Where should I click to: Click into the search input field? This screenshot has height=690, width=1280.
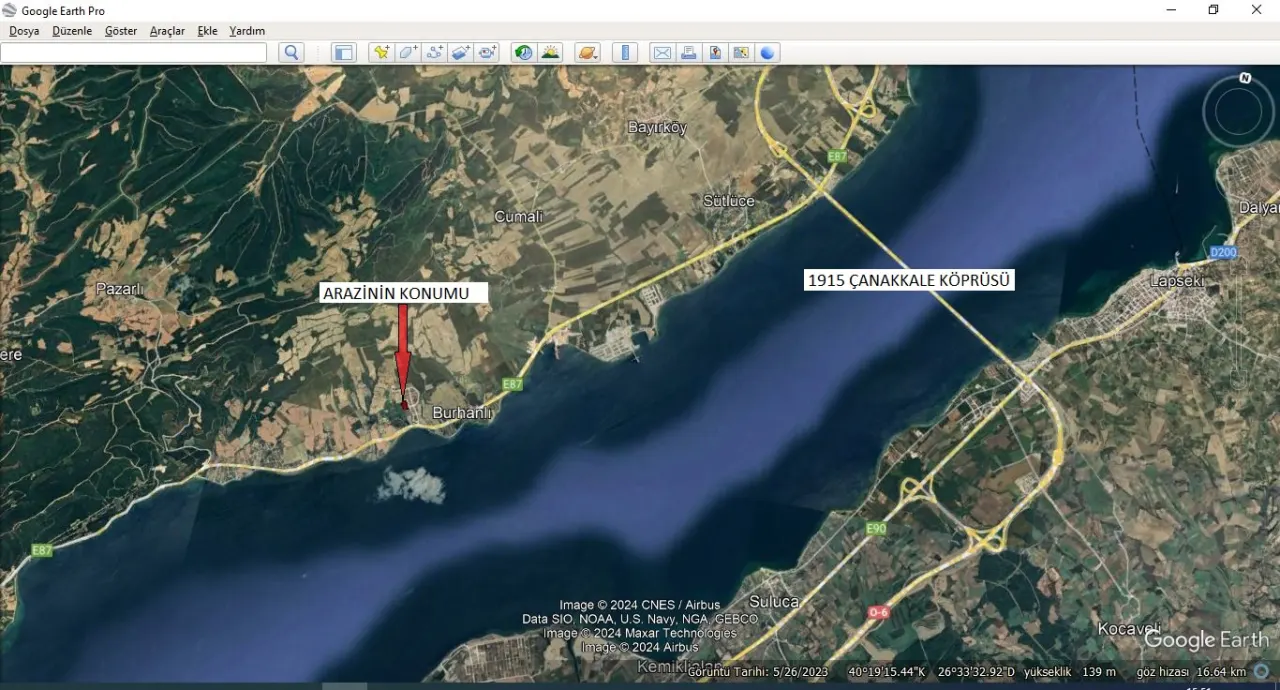point(134,53)
